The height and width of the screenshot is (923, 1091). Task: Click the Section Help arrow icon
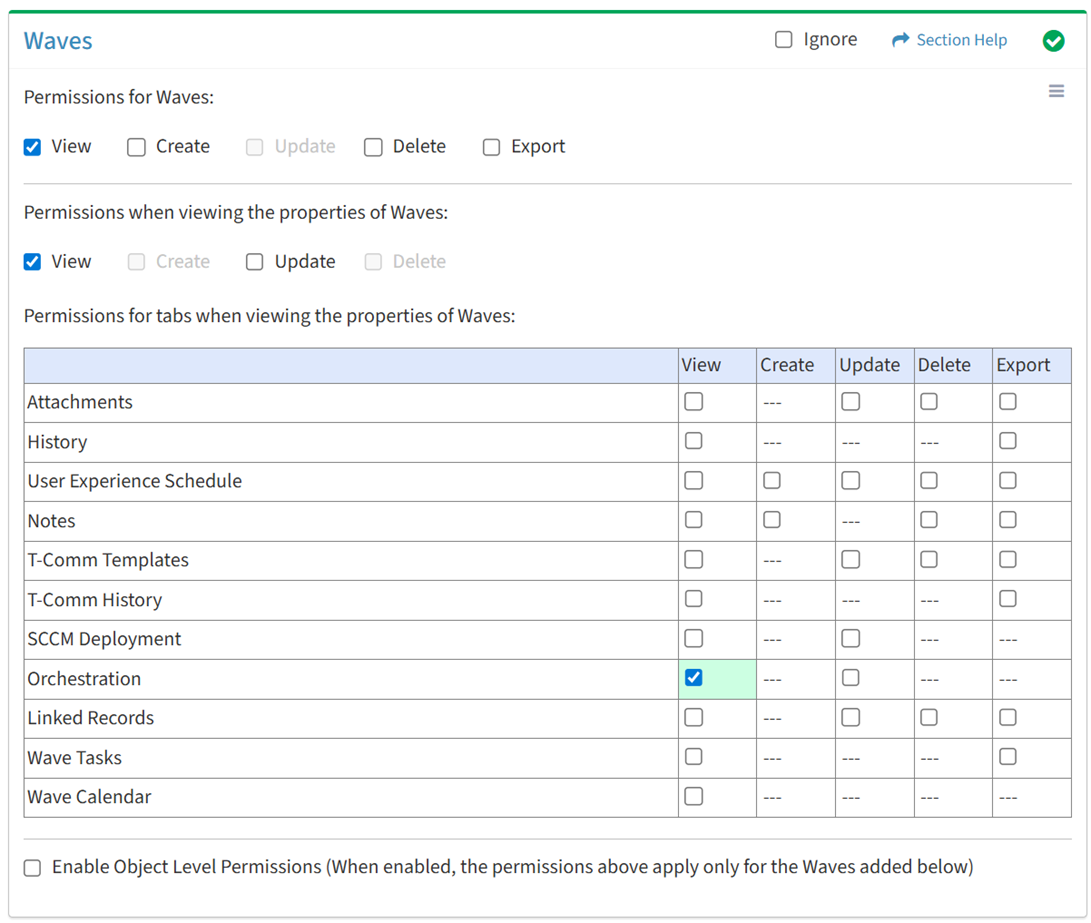click(x=900, y=40)
